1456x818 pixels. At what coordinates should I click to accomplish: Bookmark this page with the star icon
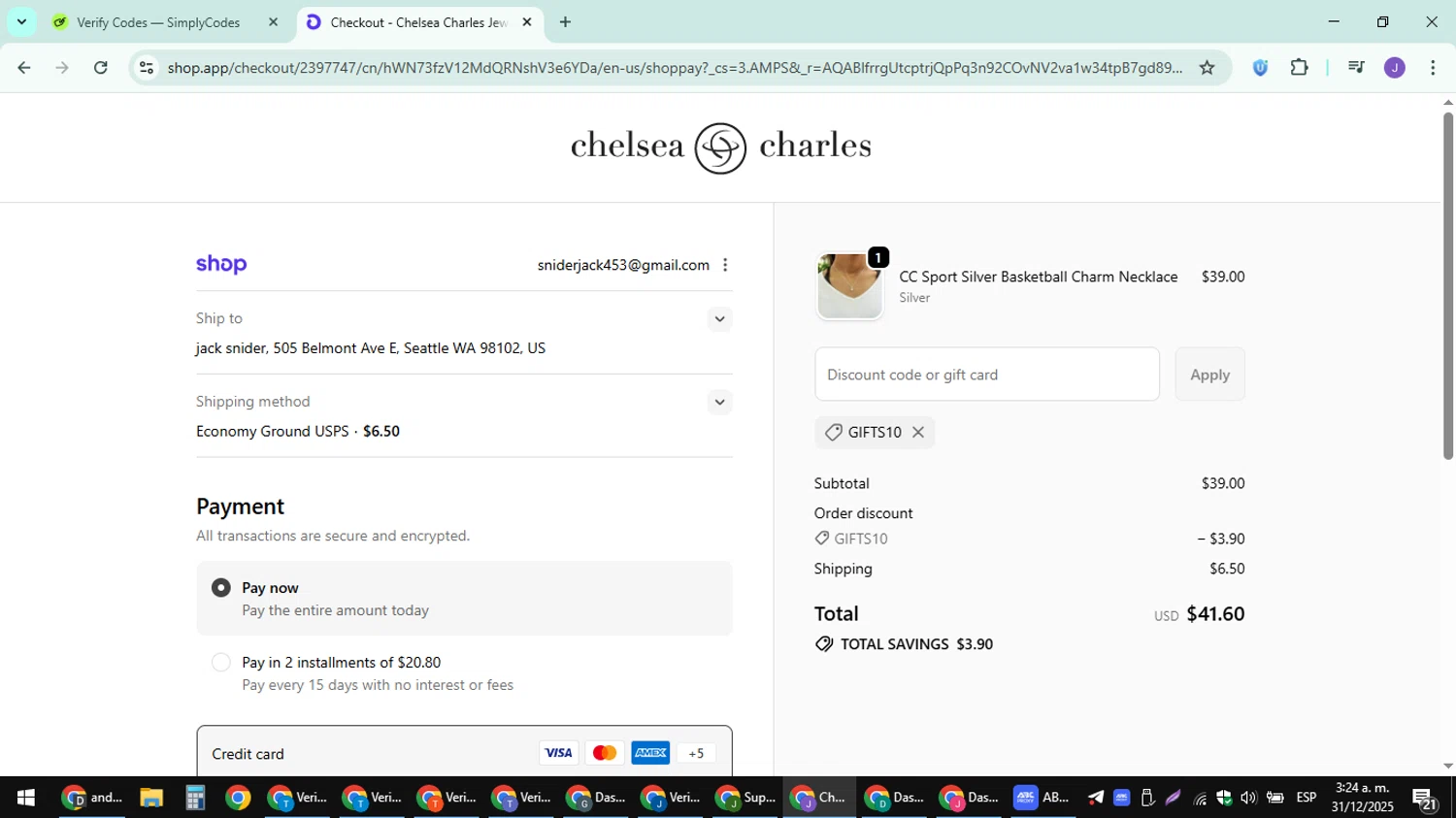point(1207,67)
